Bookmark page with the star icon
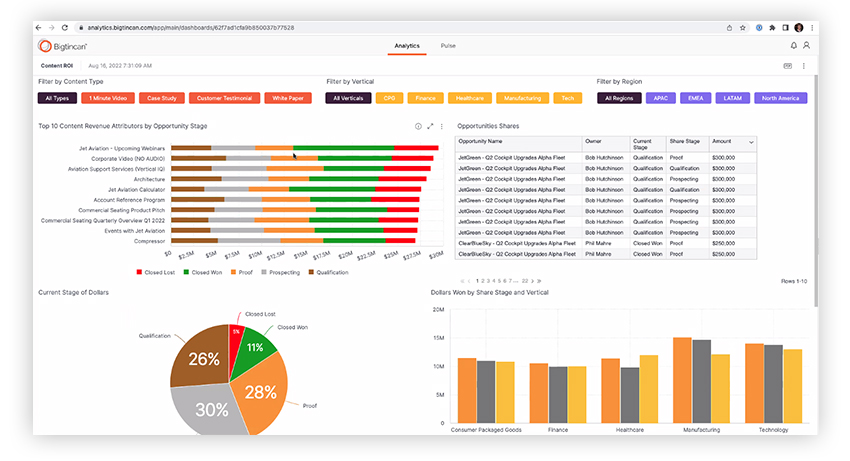 pyautogui.click(x=743, y=28)
